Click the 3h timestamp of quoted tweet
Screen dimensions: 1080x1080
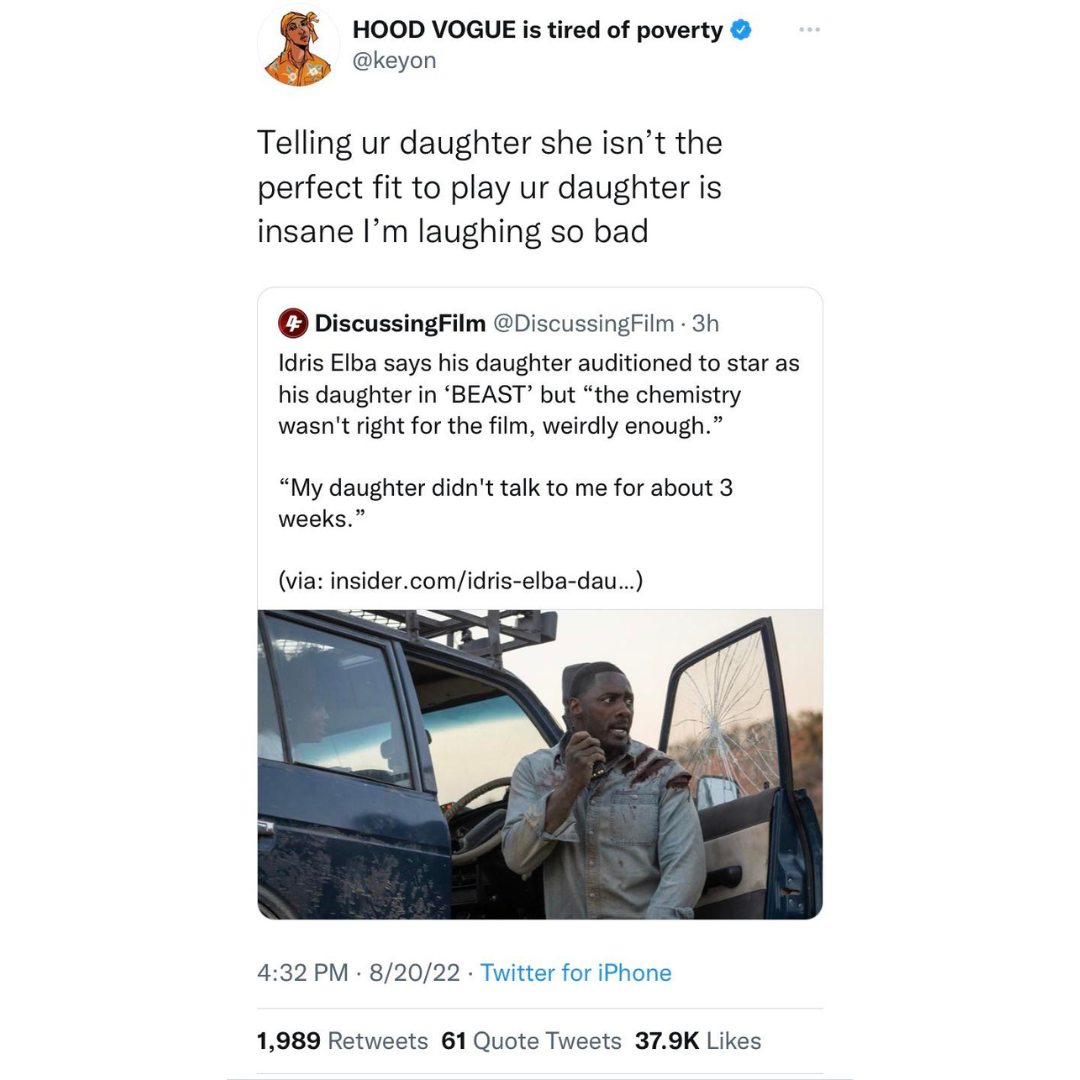pyautogui.click(x=706, y=323)
